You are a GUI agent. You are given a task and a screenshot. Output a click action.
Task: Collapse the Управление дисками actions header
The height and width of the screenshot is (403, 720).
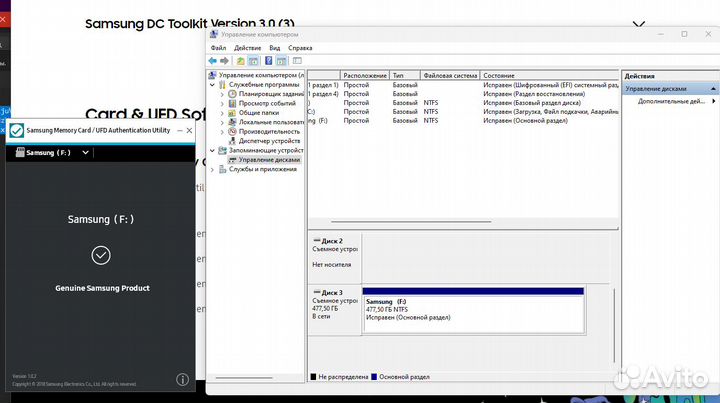tap(713, 89)
